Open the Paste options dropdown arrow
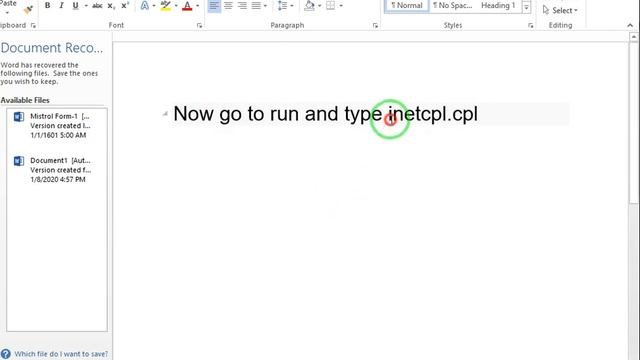The image size is (640, 360). (x=7, y=13)
